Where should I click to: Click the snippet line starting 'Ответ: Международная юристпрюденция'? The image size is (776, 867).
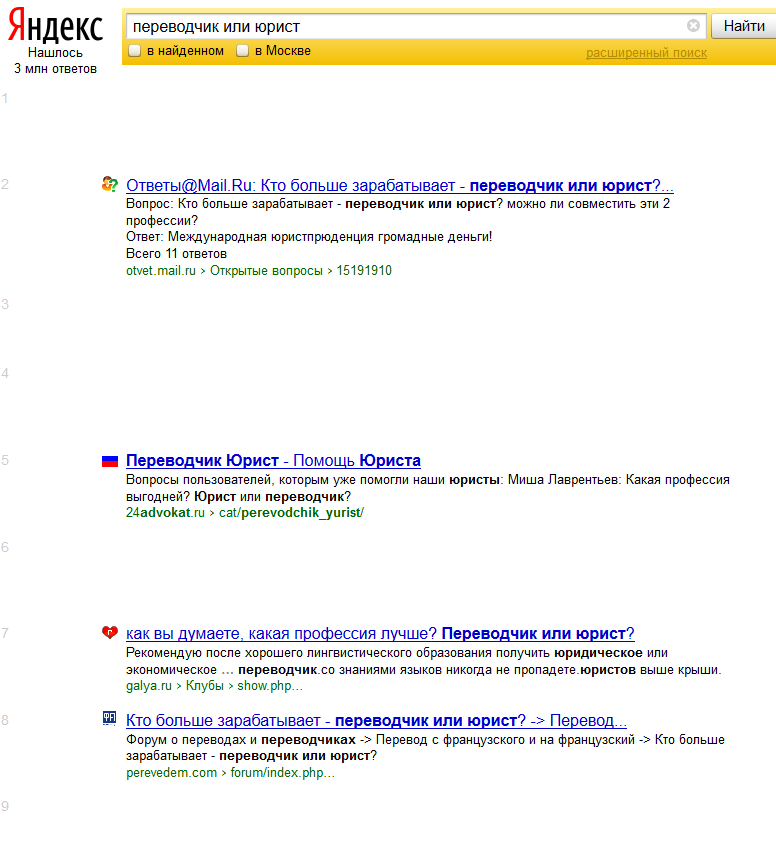click(x=309, y=237)
